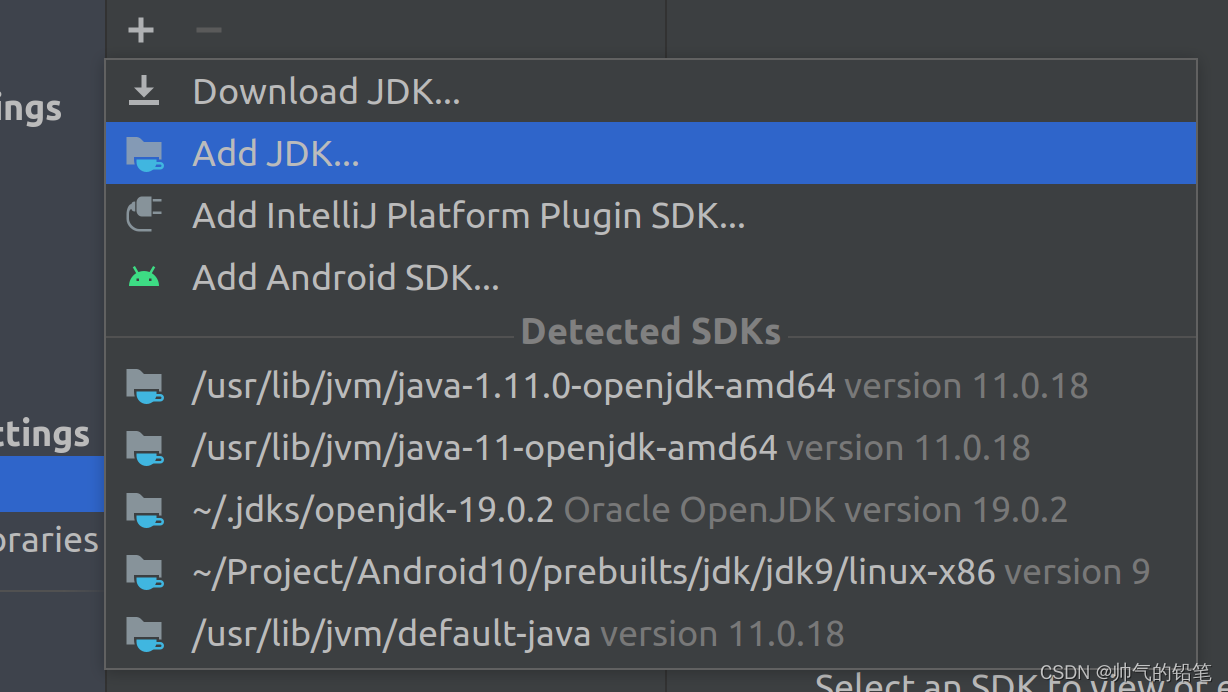1228x692 pixels.
Task: Click the plus button to add an SDK
Action: 140,29
